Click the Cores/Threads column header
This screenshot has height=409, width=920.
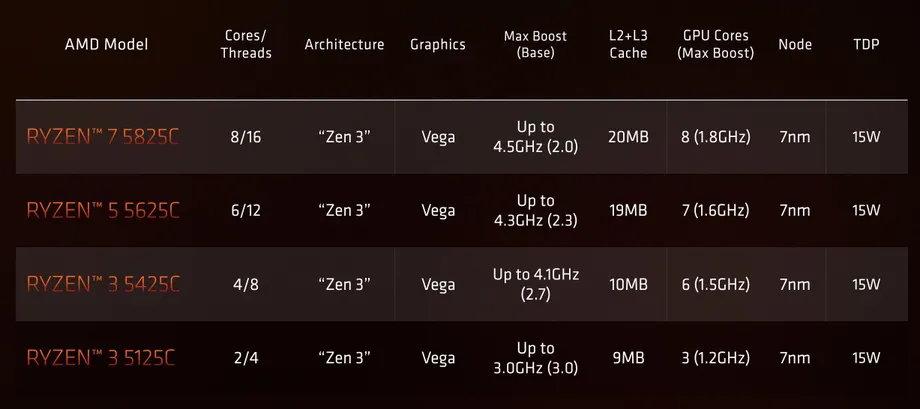pos(246,44)
